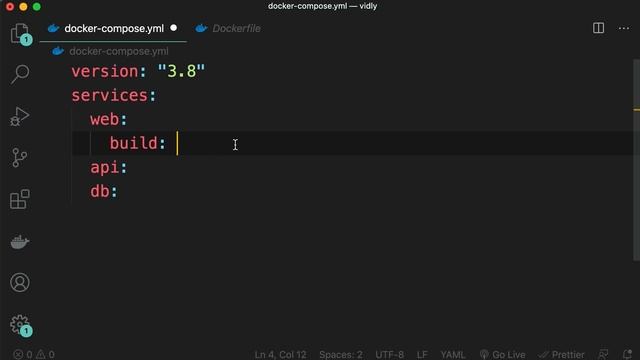This screenshot has width=640, height=360.
Task: Click the api key in the editor
Action: click(x=104, y=167)
